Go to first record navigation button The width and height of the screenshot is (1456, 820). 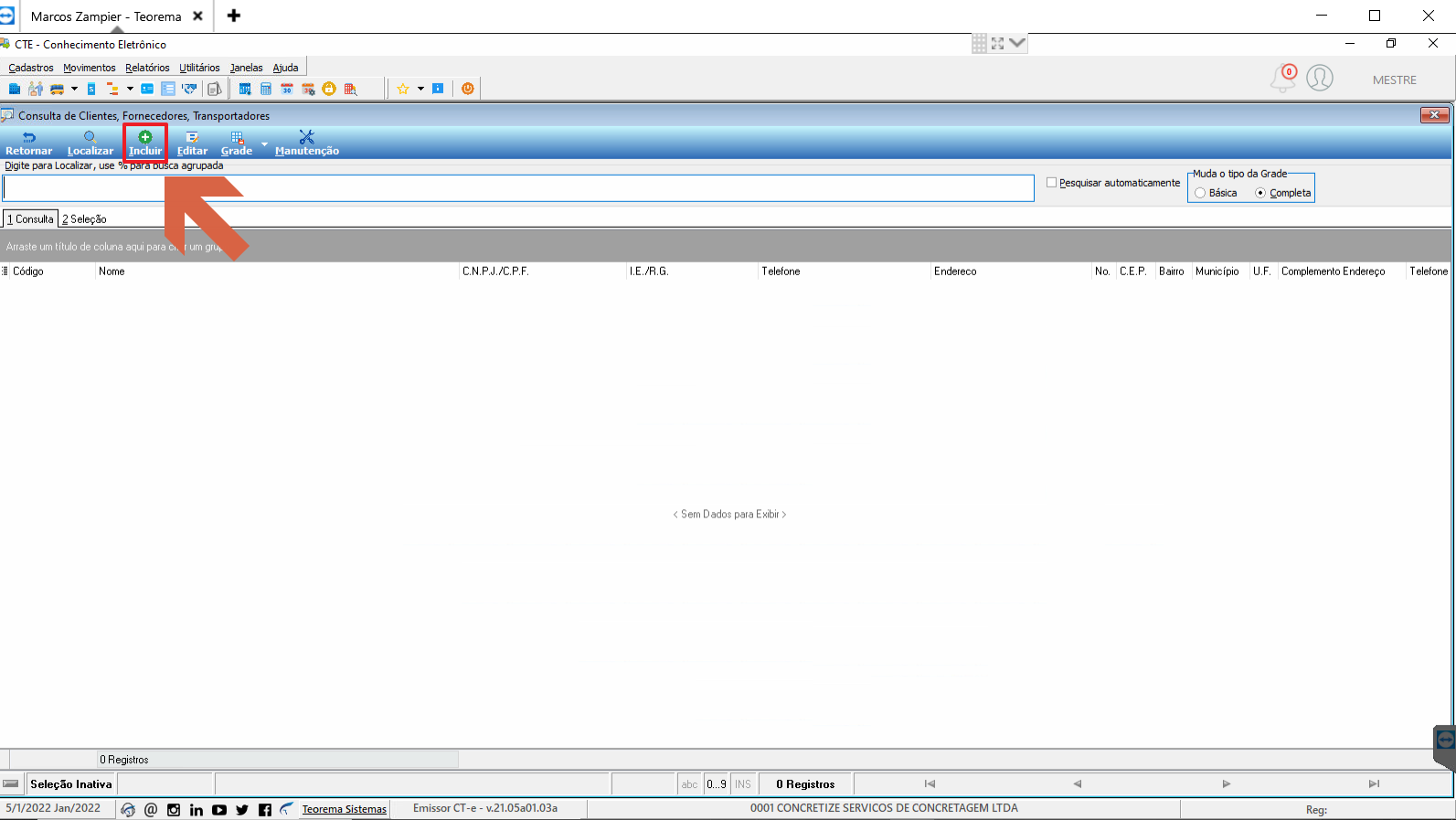930,784
